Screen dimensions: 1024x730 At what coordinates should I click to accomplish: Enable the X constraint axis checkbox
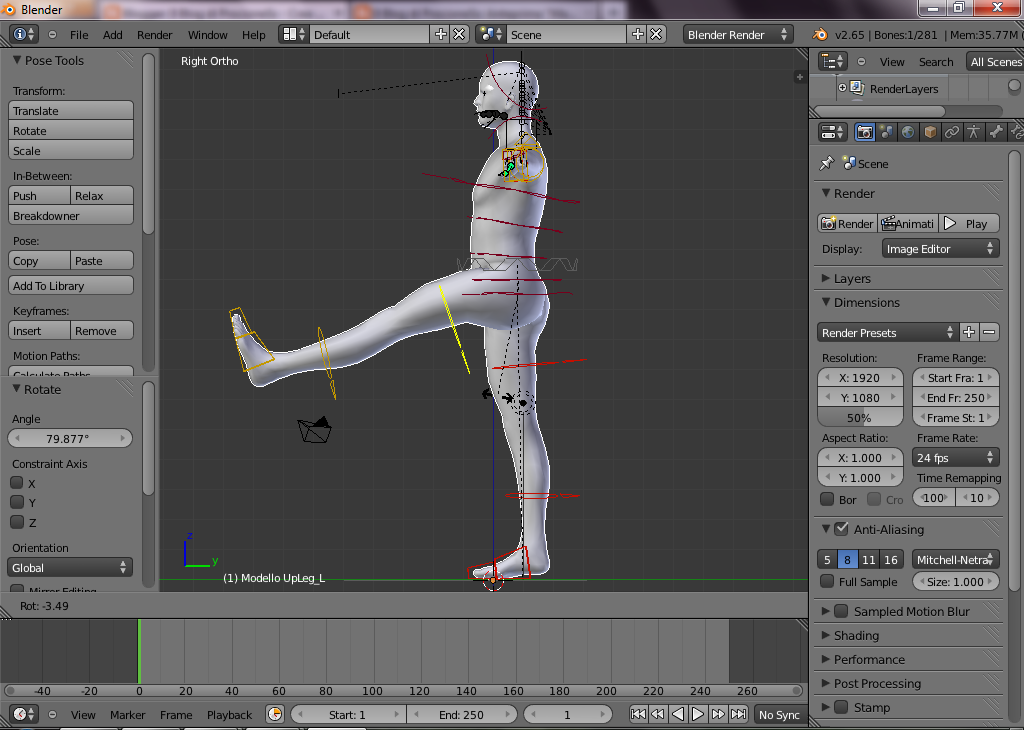17,483
